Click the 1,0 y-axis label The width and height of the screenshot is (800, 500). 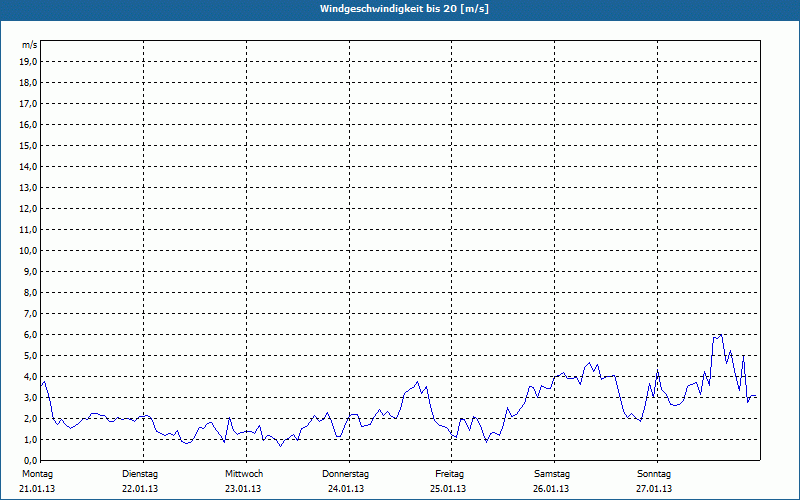30,440
